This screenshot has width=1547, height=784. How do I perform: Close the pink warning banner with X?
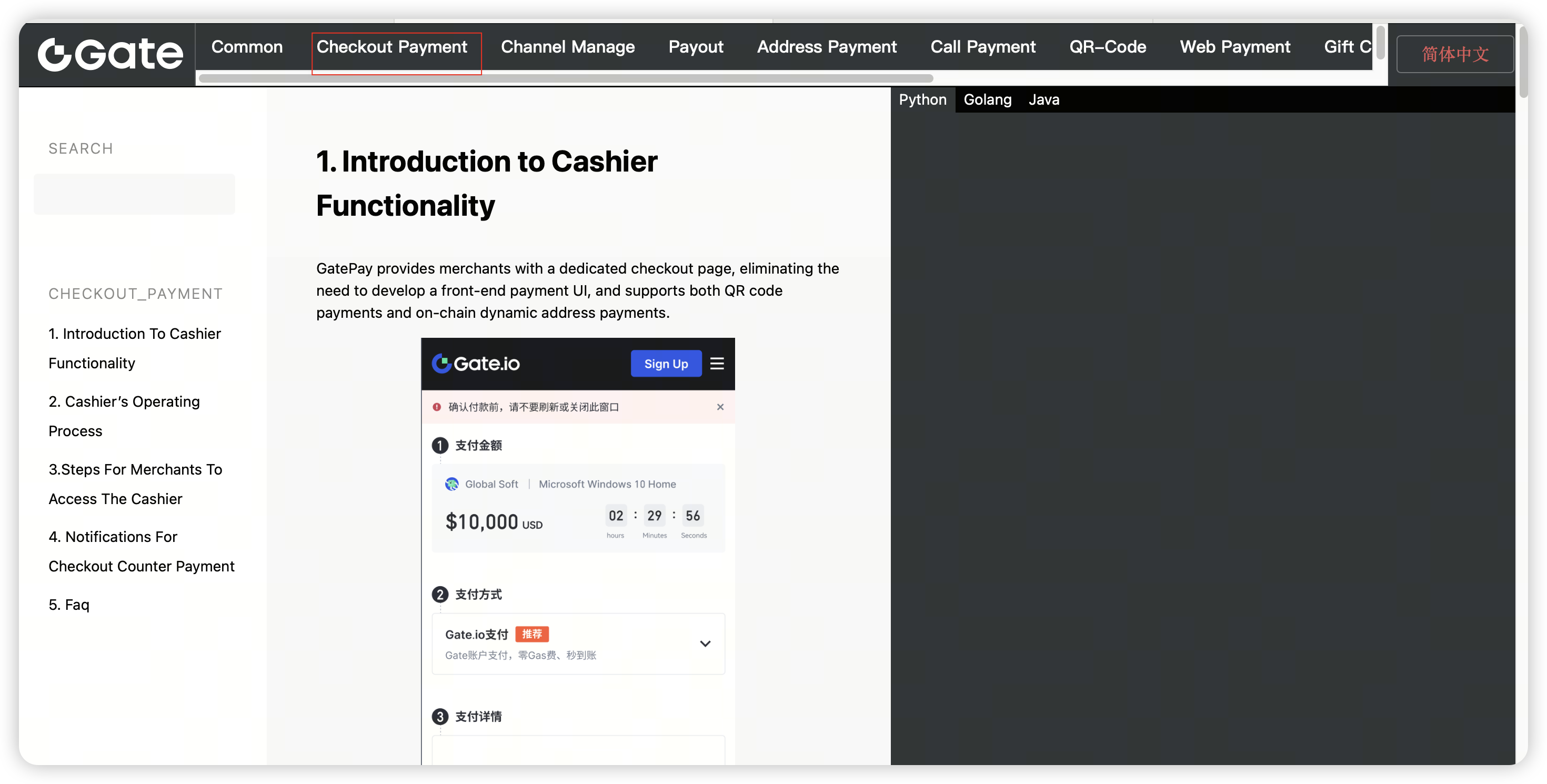[x=720, y=407]
